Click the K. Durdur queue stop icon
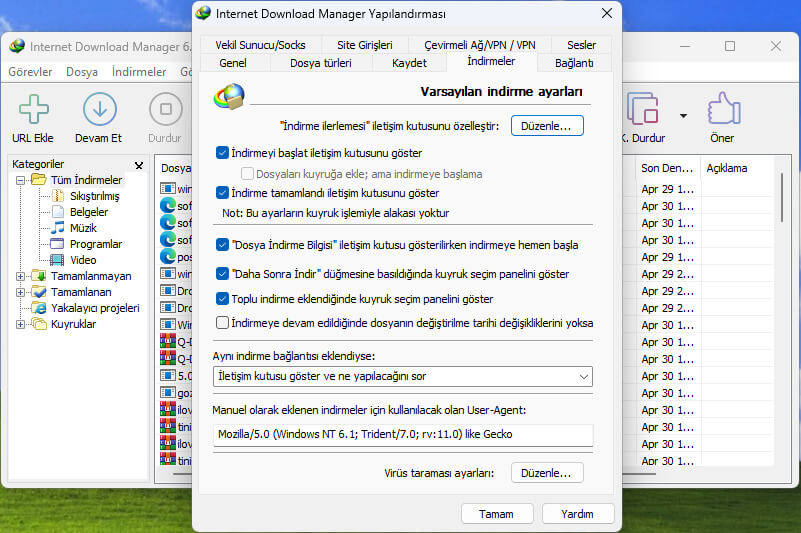The width and height of the screenshot is (801, 533). coord(643,108)
